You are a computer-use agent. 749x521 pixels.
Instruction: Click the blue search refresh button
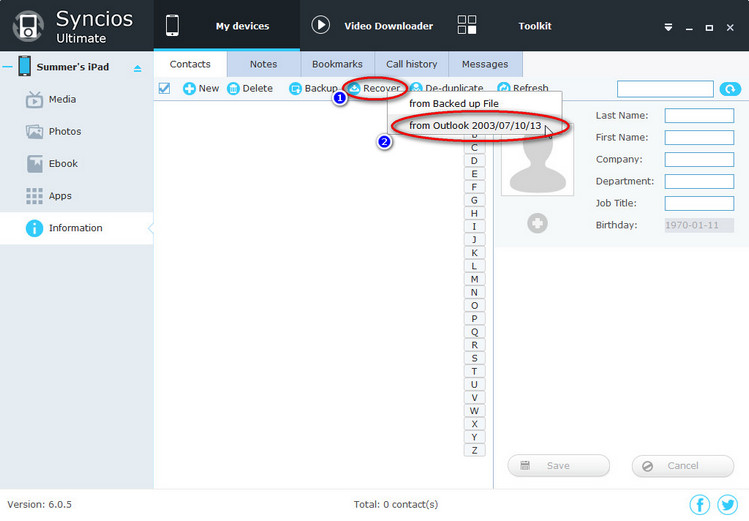click(730, 89)
